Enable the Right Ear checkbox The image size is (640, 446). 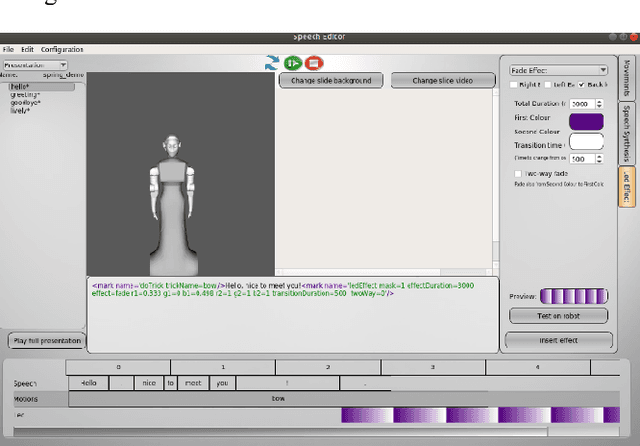(x=516, y=86)
